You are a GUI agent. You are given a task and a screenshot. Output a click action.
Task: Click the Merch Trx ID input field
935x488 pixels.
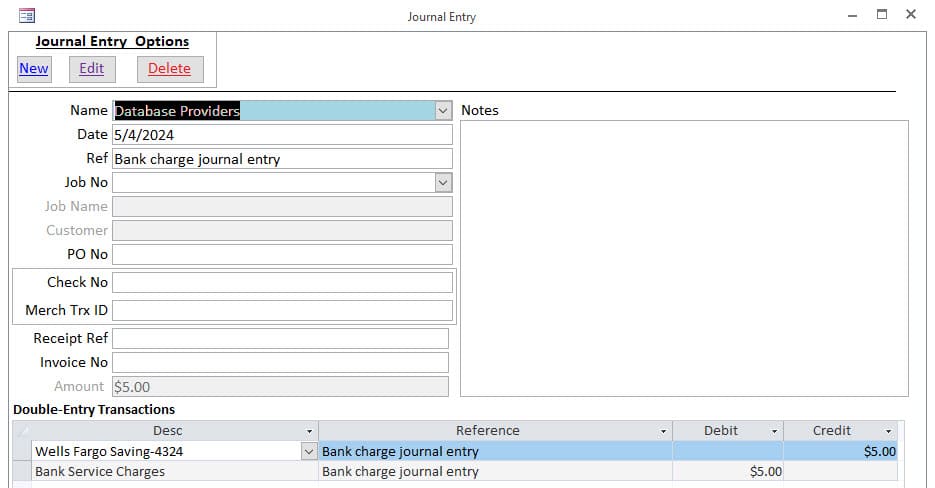point(282,310)
